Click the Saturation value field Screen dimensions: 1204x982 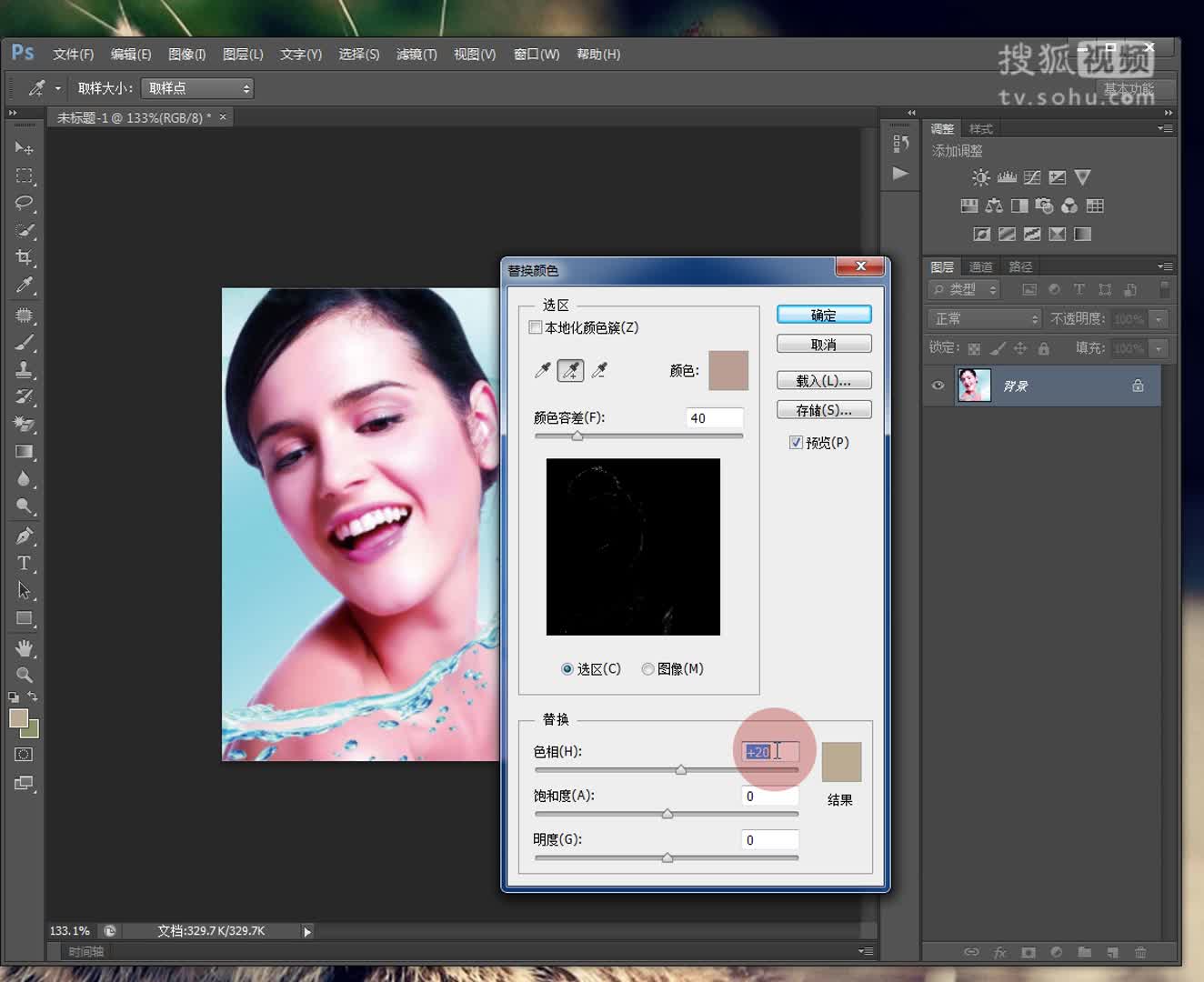(x=770, y=796)
